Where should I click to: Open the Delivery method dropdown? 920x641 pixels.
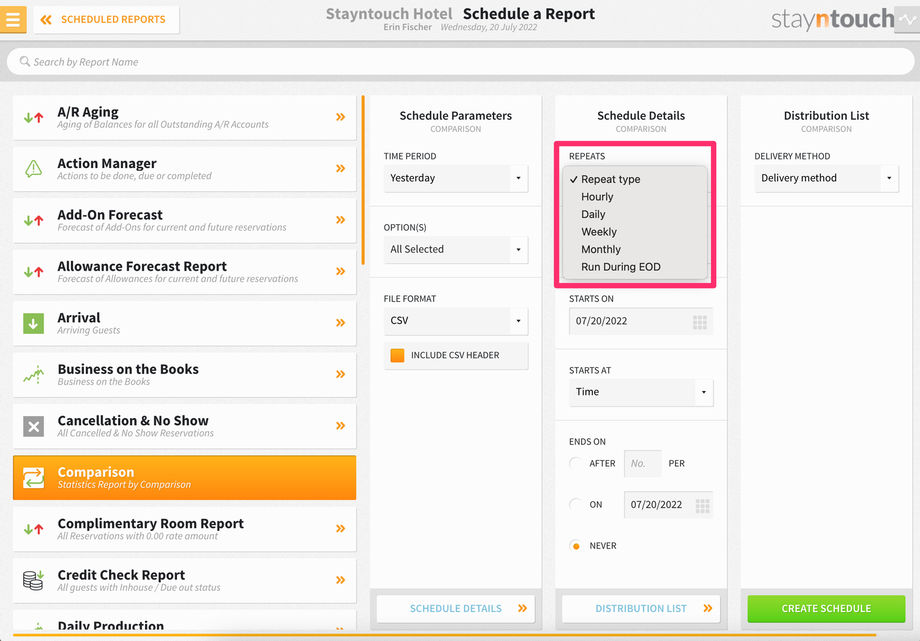point(826,178)
